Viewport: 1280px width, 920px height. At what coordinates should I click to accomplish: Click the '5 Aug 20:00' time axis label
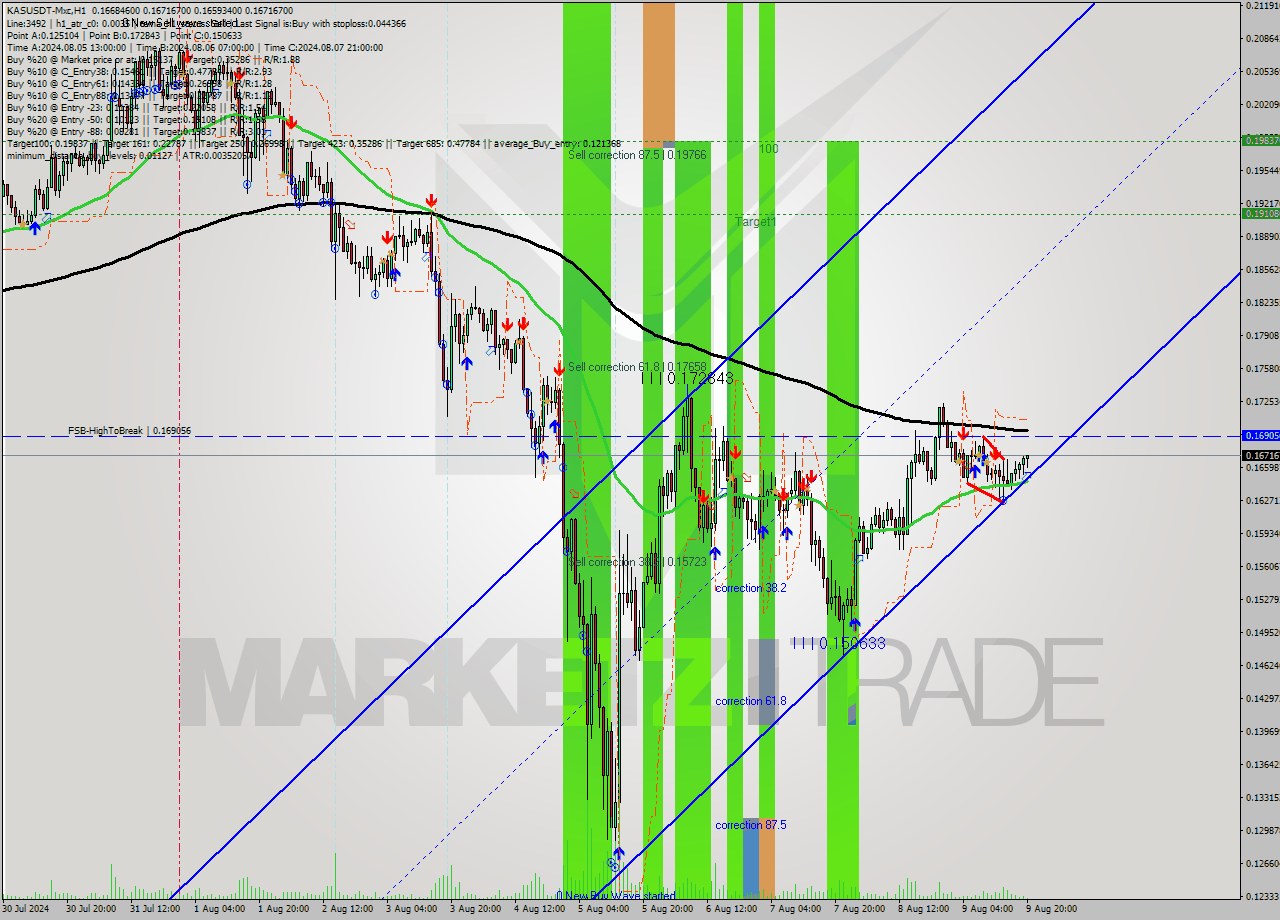[x=667, y=909]
